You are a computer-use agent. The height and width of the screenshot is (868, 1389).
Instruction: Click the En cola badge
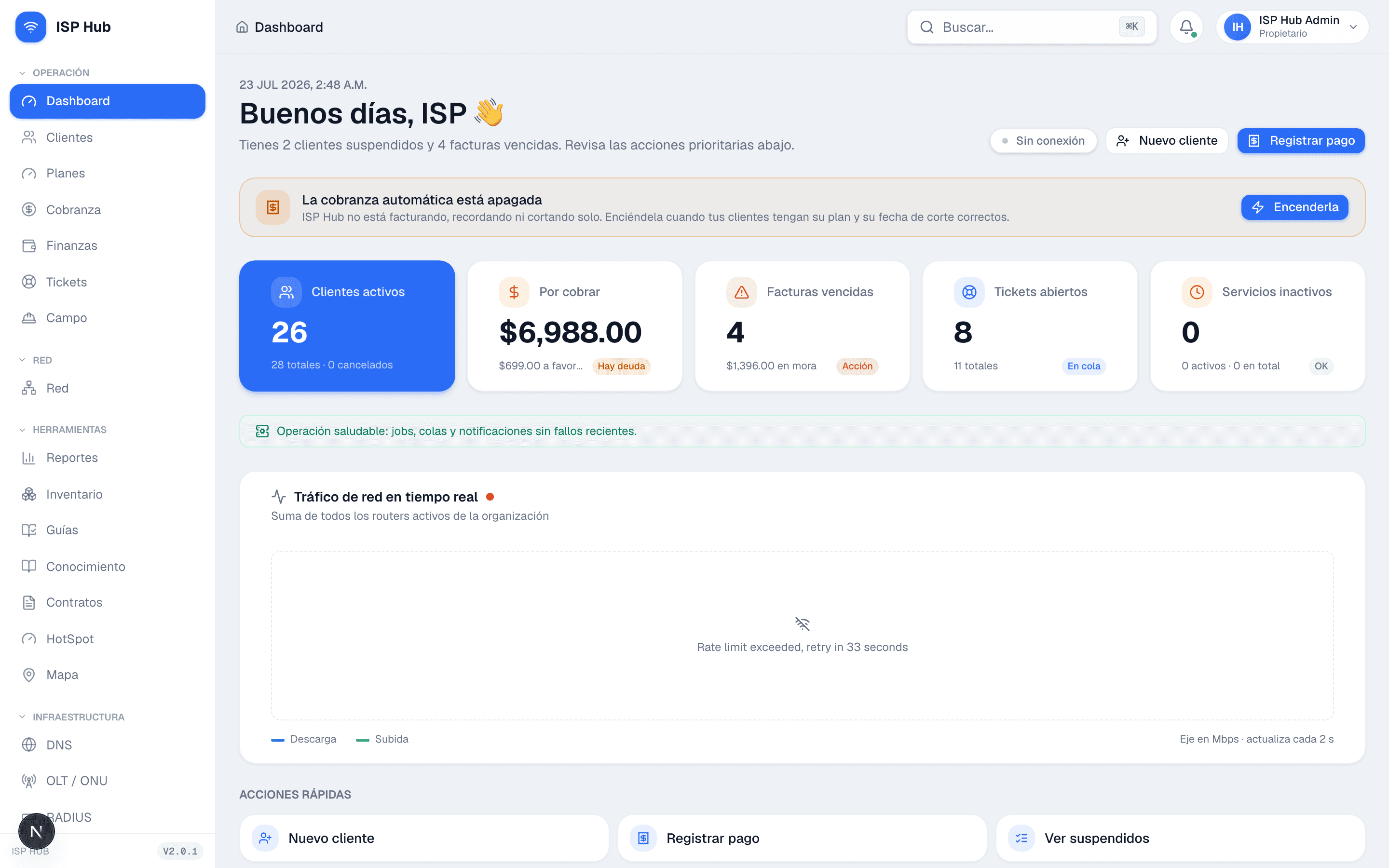click(1084, 366)
